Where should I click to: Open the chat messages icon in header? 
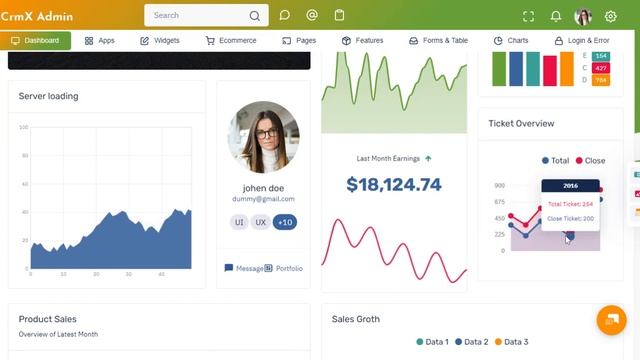coord(284,16)
